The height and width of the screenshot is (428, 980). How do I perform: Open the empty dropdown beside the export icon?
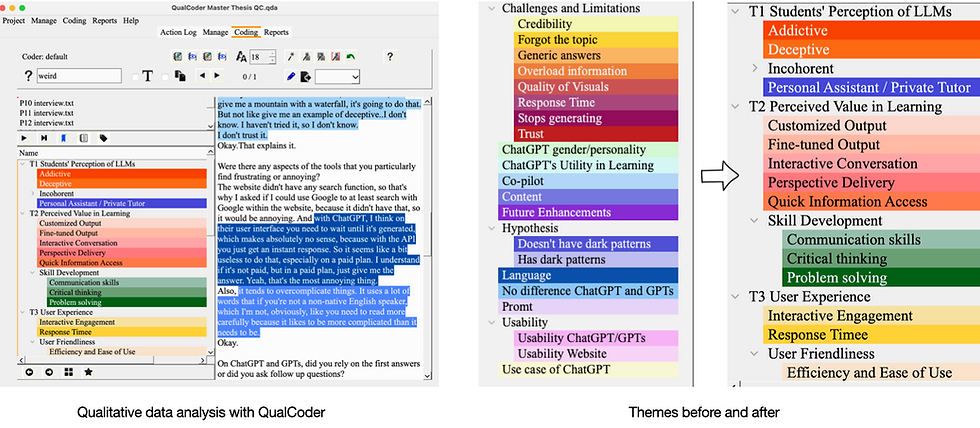pyautogui.click(x=338, y=76)
